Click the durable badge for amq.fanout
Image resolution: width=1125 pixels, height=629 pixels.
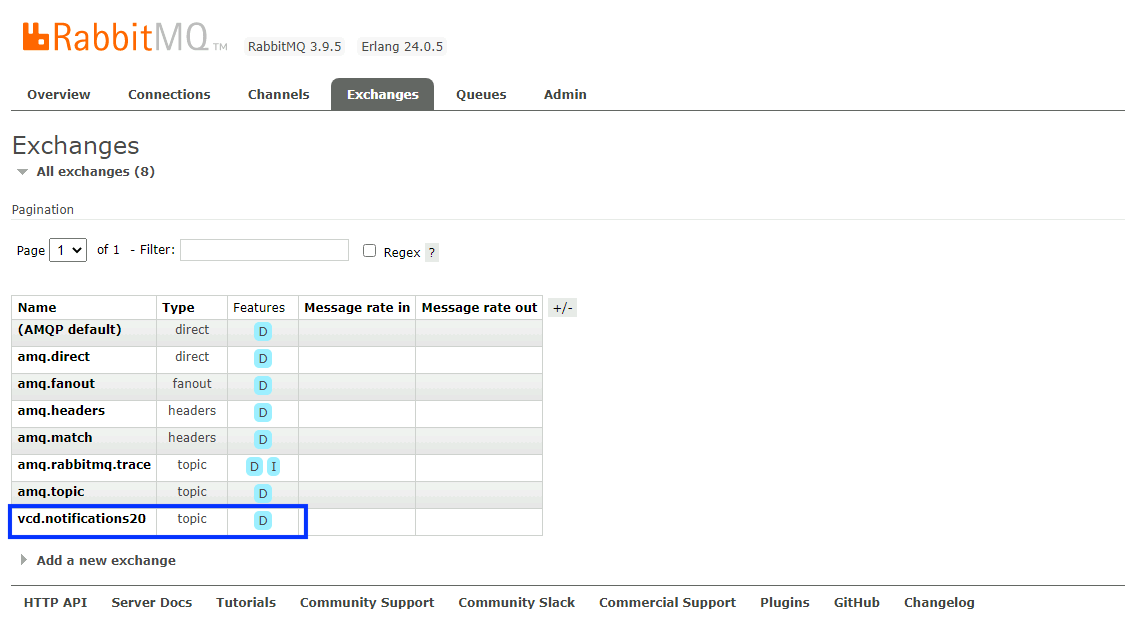(263, 385)
